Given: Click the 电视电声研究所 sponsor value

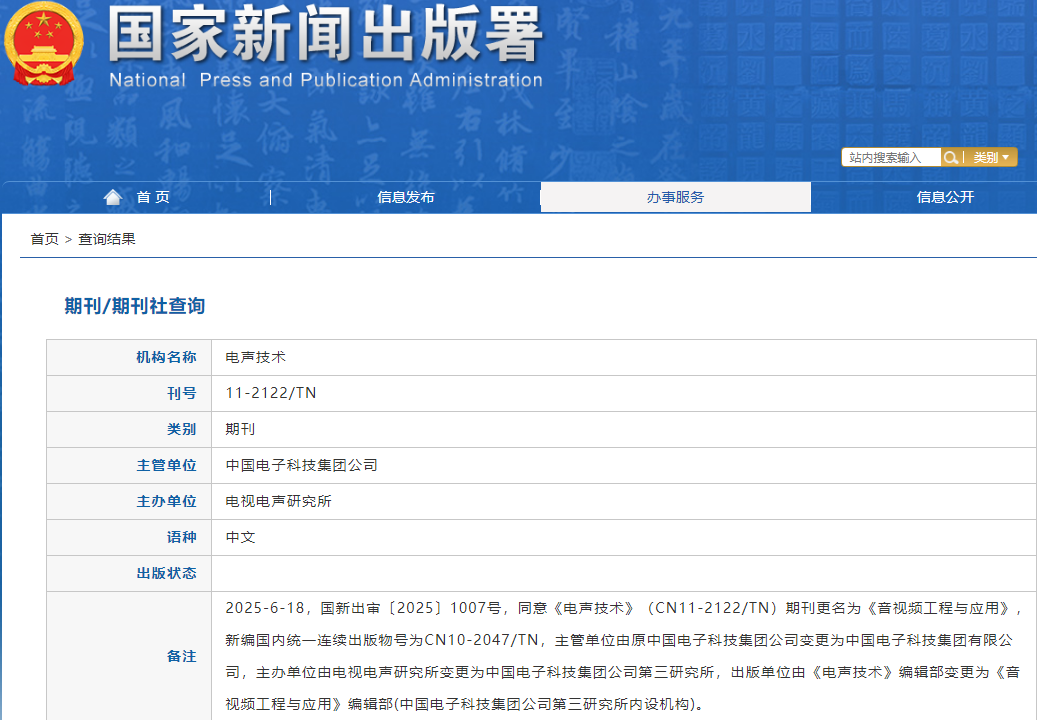Looking at the screenshot, I should (279, 501).
